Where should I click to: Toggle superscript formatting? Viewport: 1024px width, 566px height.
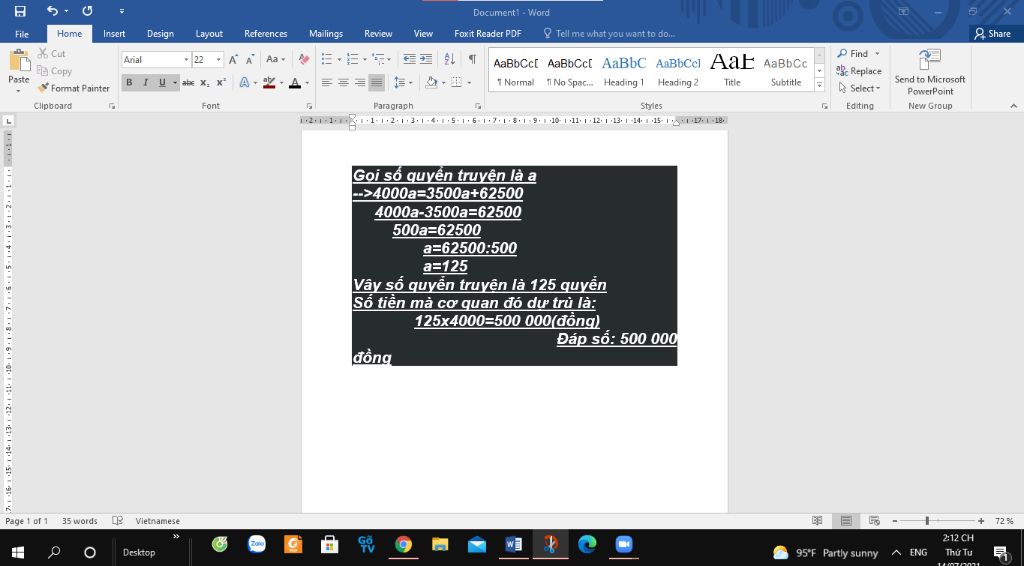tap(221, 83)
